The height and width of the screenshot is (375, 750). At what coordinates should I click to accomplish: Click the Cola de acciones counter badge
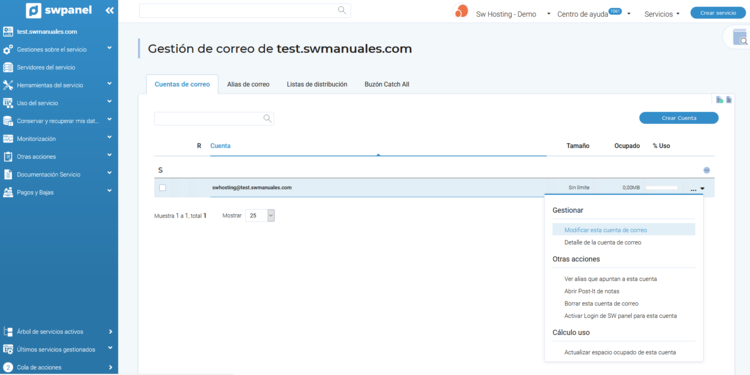8,367
